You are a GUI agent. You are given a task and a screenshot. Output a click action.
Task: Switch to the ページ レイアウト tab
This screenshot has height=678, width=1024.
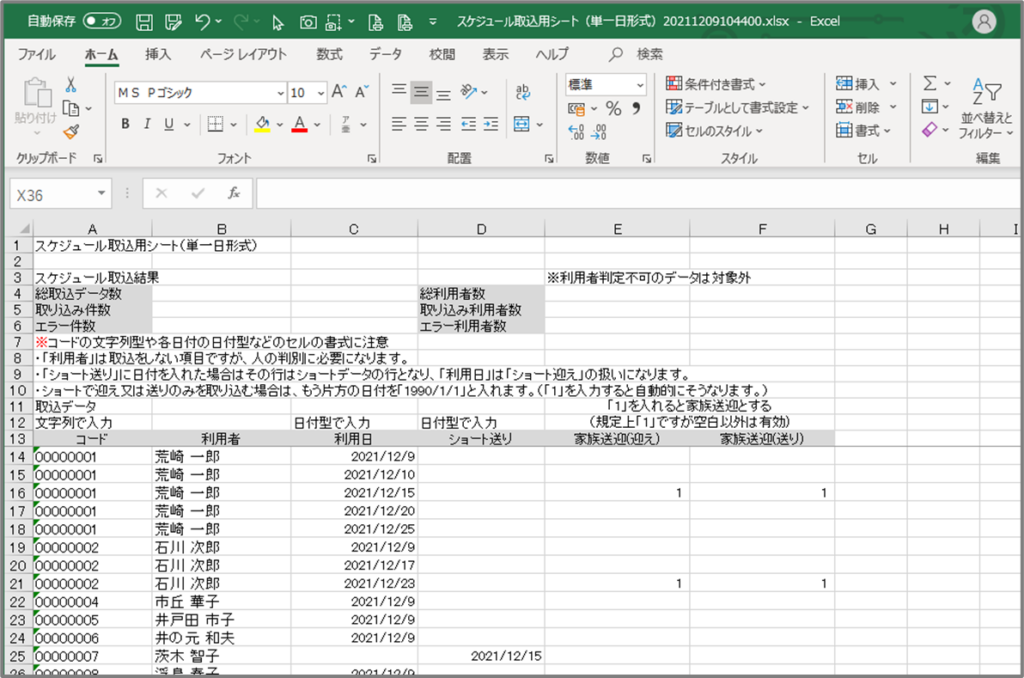point(243,54)
